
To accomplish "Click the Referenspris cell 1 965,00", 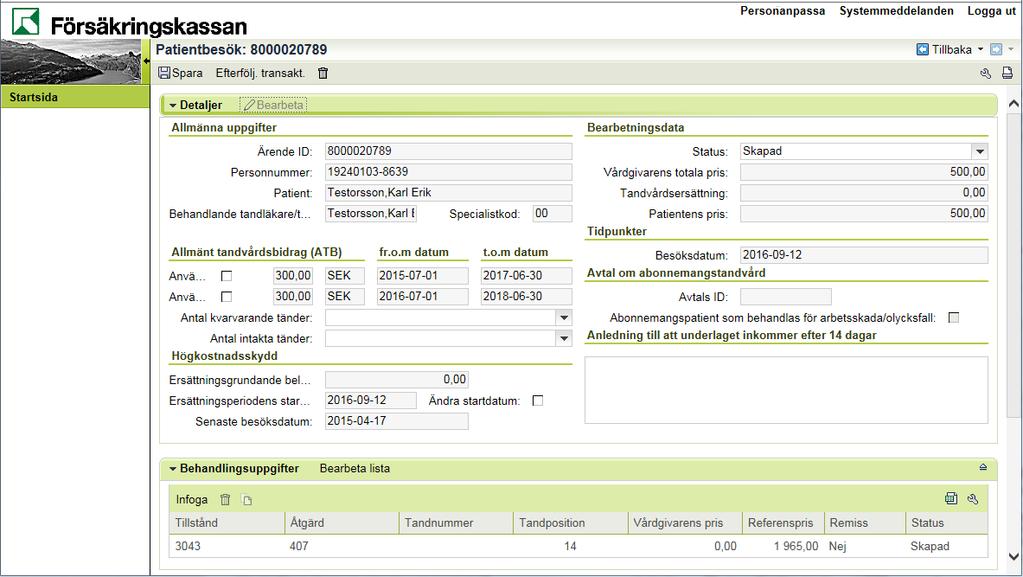I will pos(783,546).
